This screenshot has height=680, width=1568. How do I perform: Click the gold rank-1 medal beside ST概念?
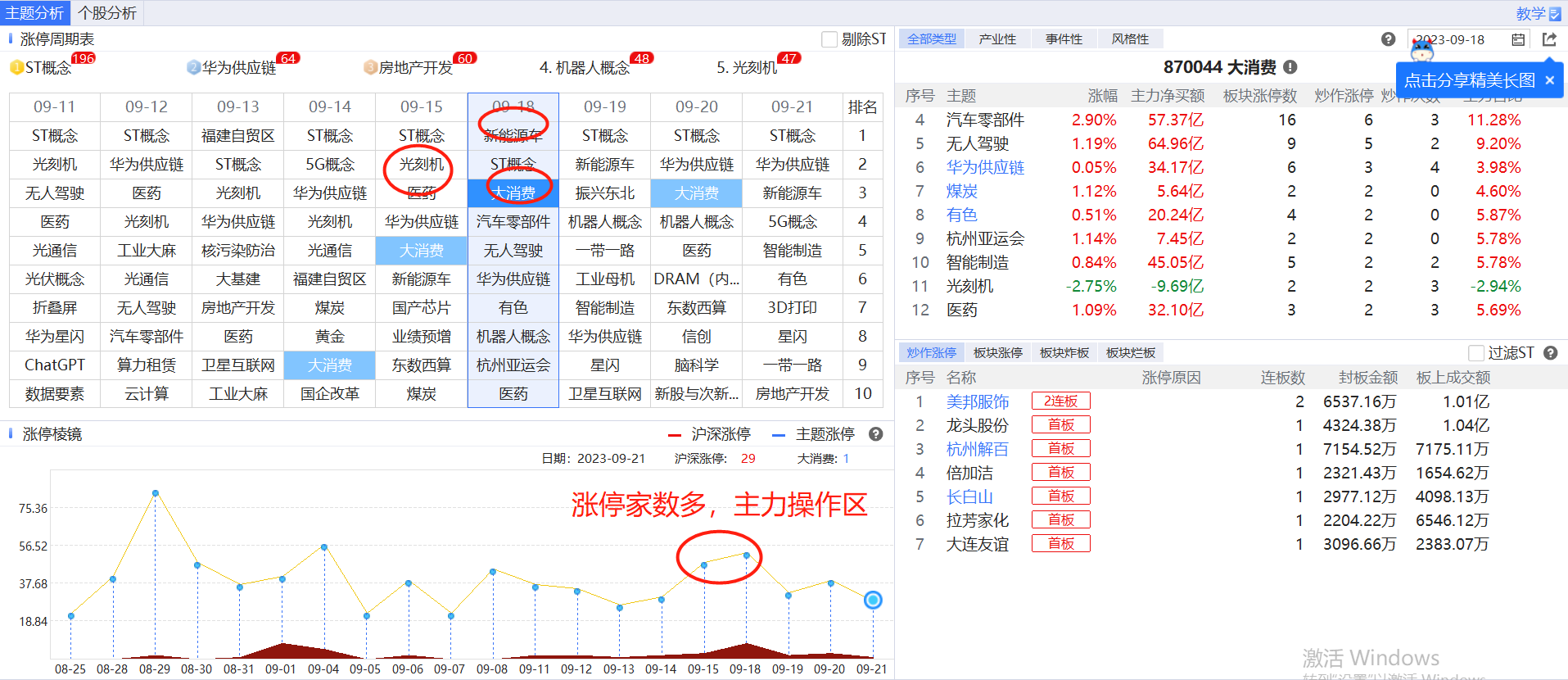click(16, 68)
